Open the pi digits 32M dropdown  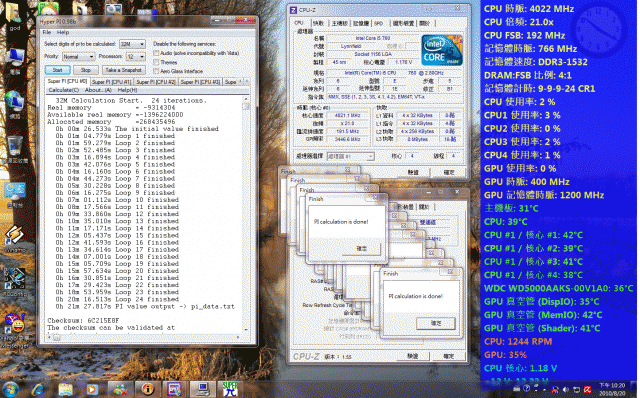pyautogui.click(x=132, y=44)
